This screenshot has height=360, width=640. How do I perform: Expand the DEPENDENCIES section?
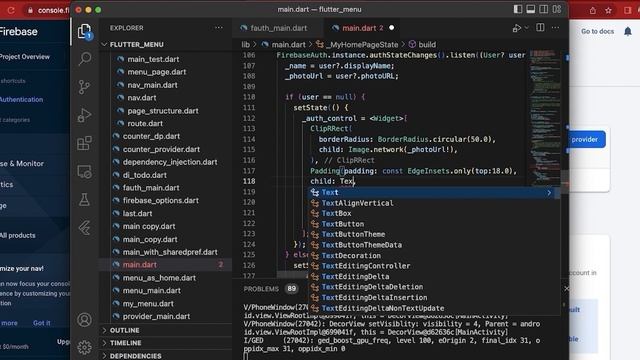135,356
